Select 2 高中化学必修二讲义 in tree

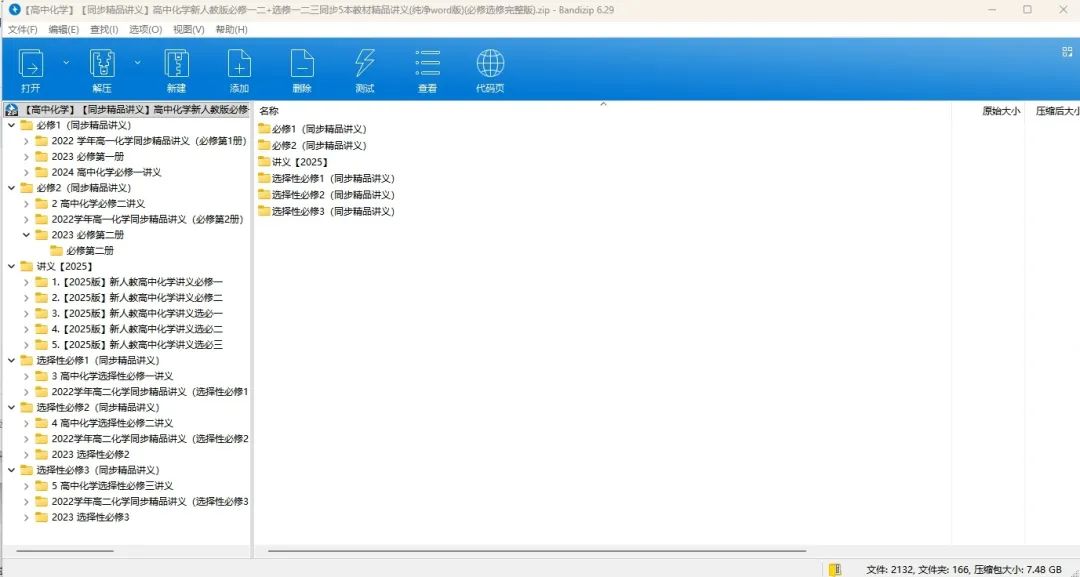click(x=98, y=204)
